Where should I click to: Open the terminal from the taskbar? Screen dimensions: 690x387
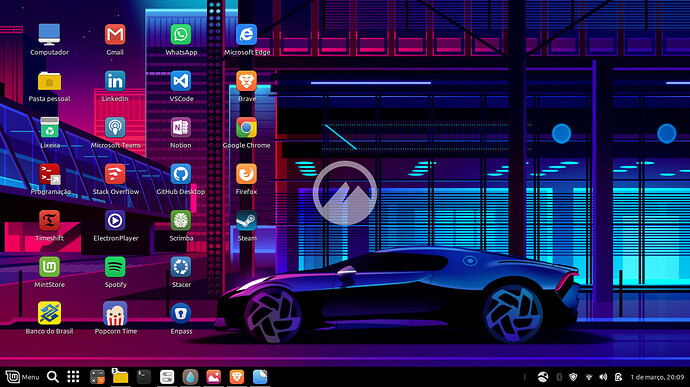pyautogui.click(x=143, y=377)
